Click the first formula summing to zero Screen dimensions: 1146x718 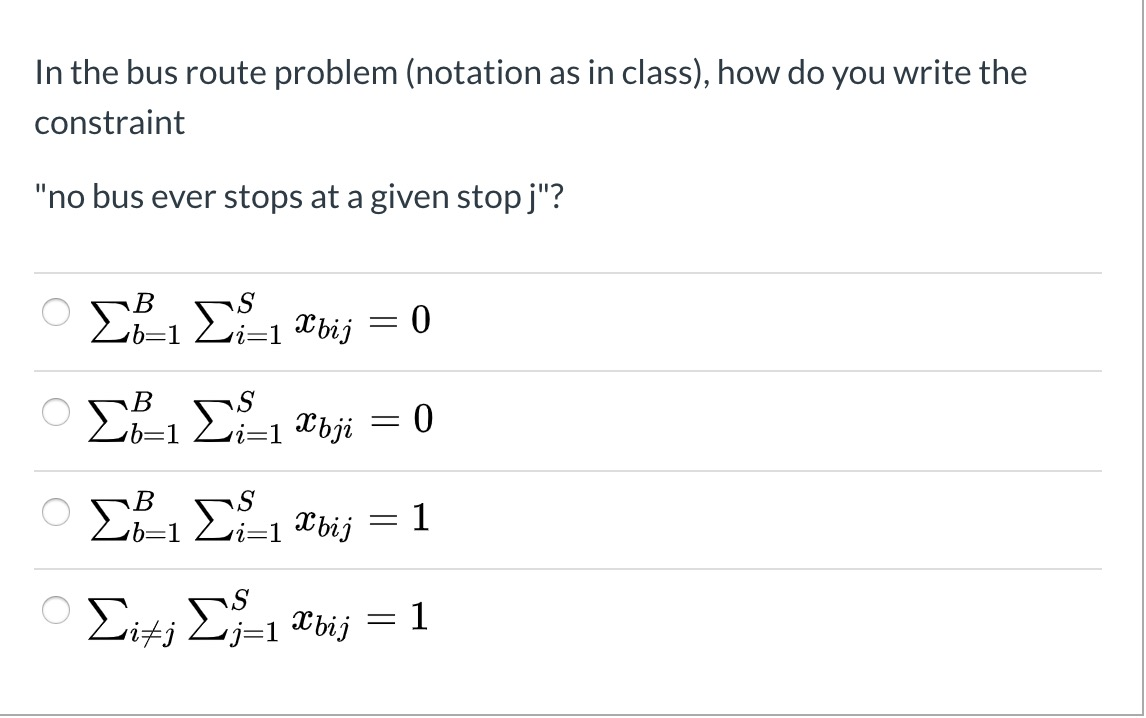coord(255,318)
